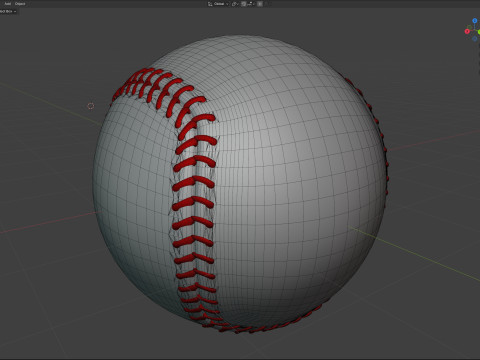The height and width of the screenshot is (360, 480).
Task: Toggle proportional editing in header
Action: 260,4
